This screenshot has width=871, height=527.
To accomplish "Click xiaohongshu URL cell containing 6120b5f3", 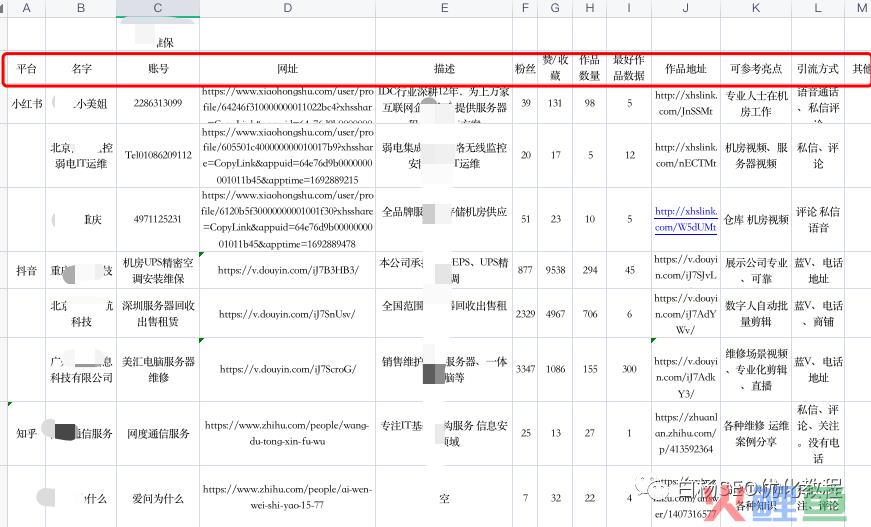I will pyautogui.click(x=287, y=219).
